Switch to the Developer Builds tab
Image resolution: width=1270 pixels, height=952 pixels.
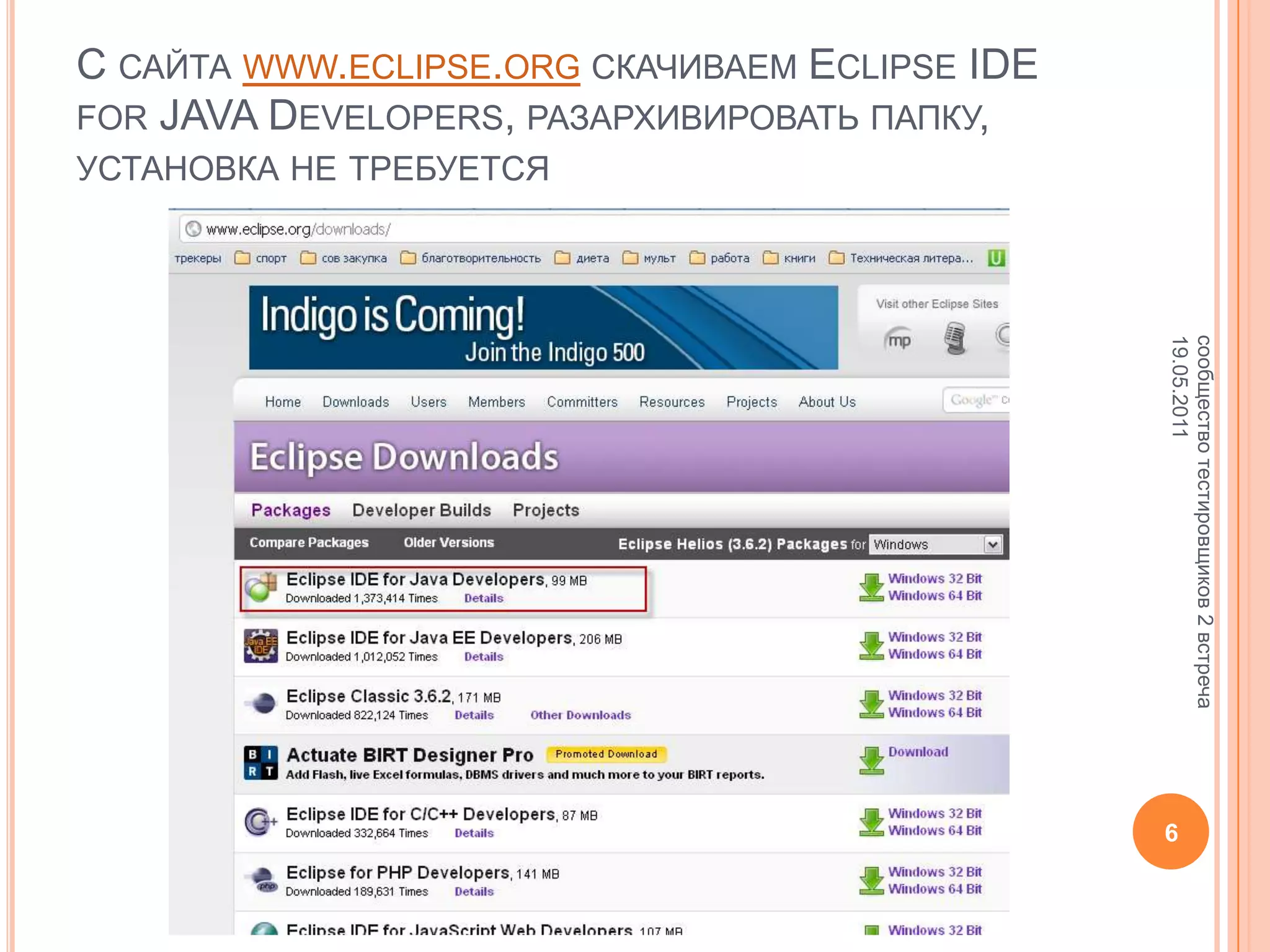[x=422, y=510]
